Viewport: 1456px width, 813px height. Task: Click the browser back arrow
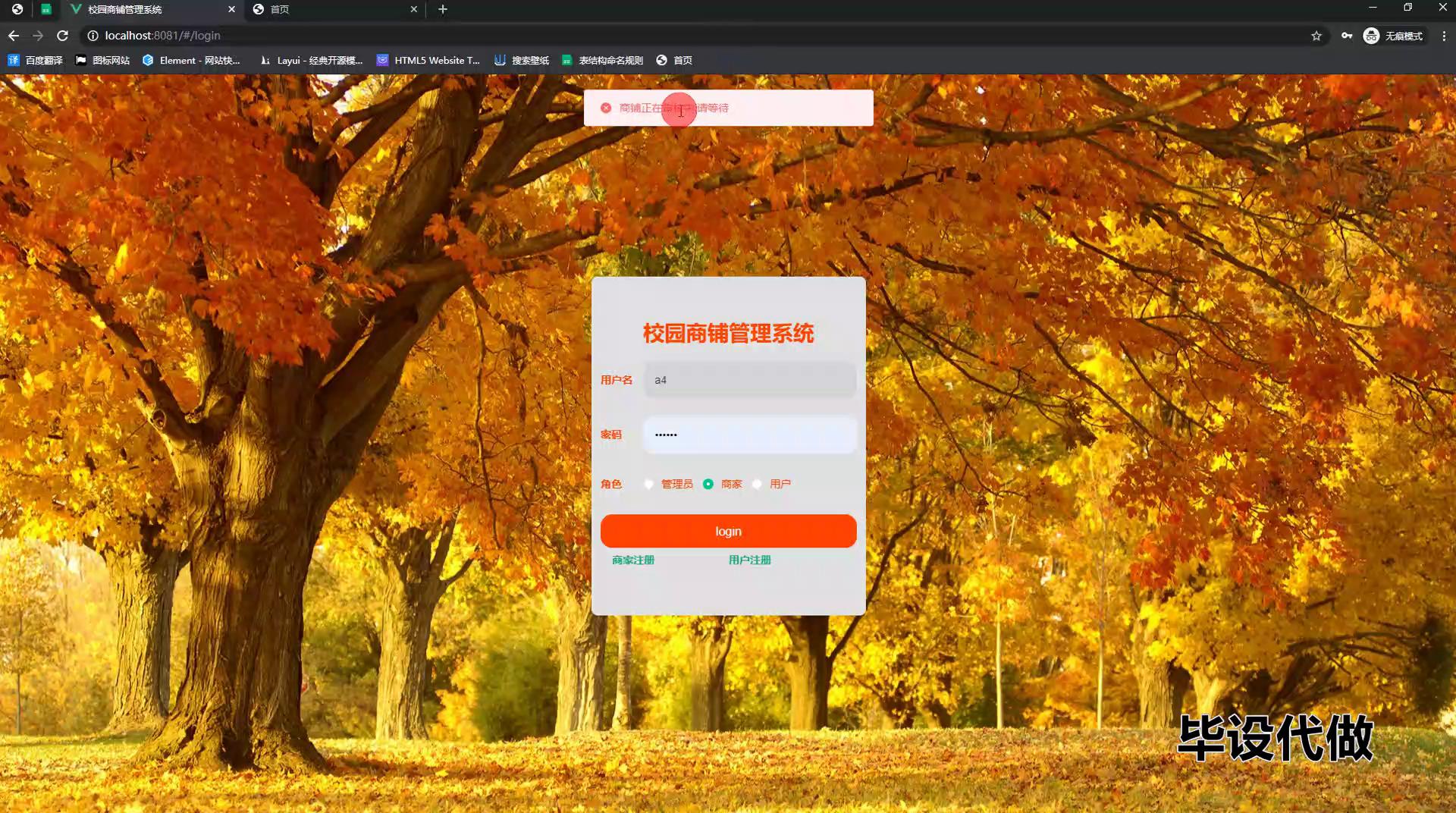[14, 36]
